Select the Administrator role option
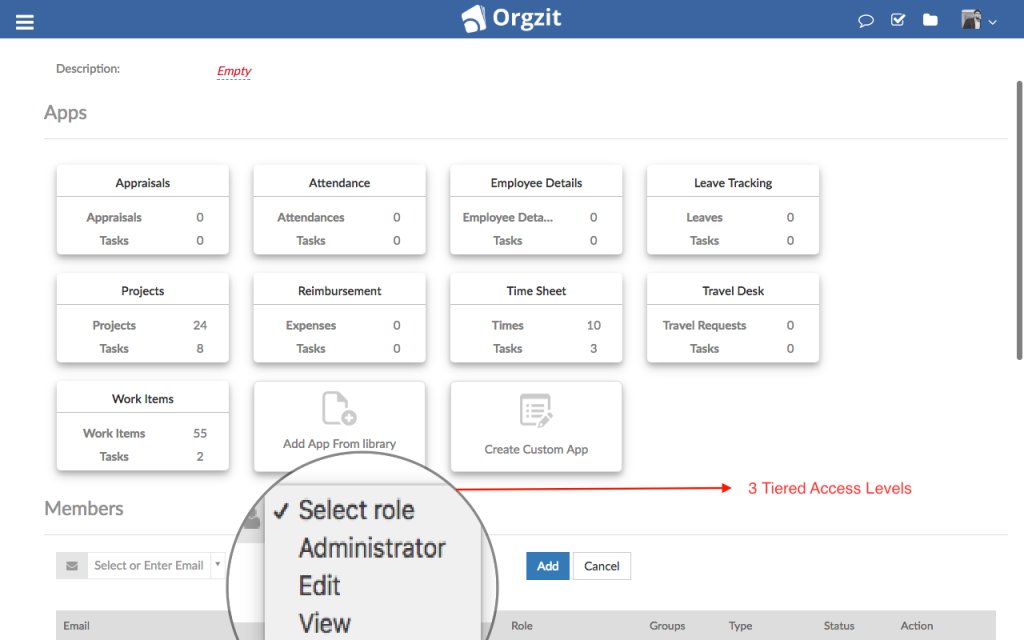Screen dimensions: 1024x640 372,548
